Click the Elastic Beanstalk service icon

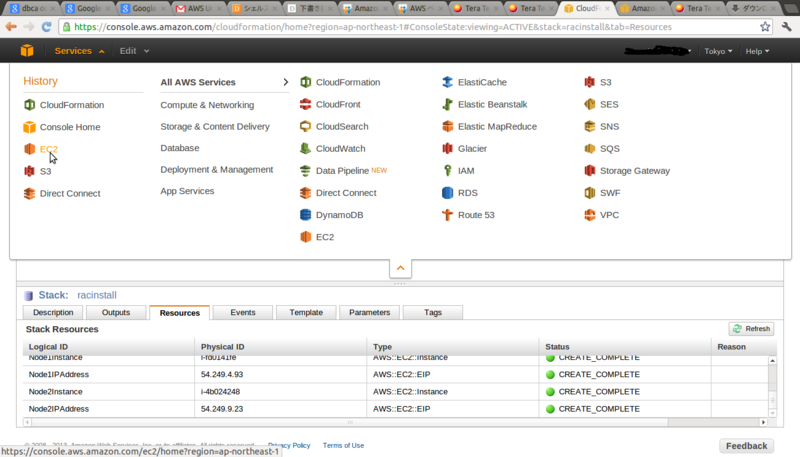coord(447,104)
